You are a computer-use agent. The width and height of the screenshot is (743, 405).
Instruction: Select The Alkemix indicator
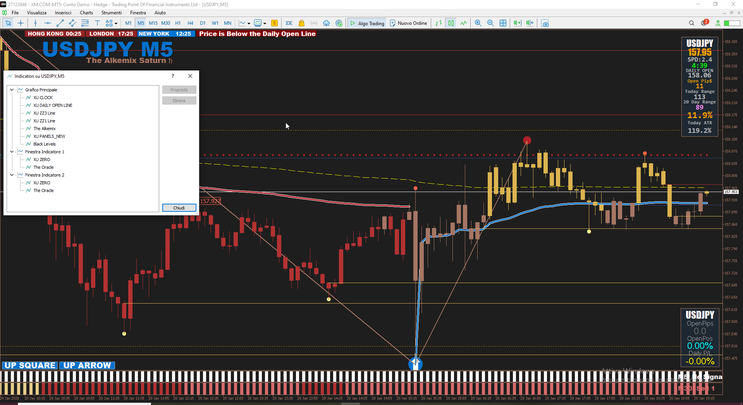click(x=44, y=128)
